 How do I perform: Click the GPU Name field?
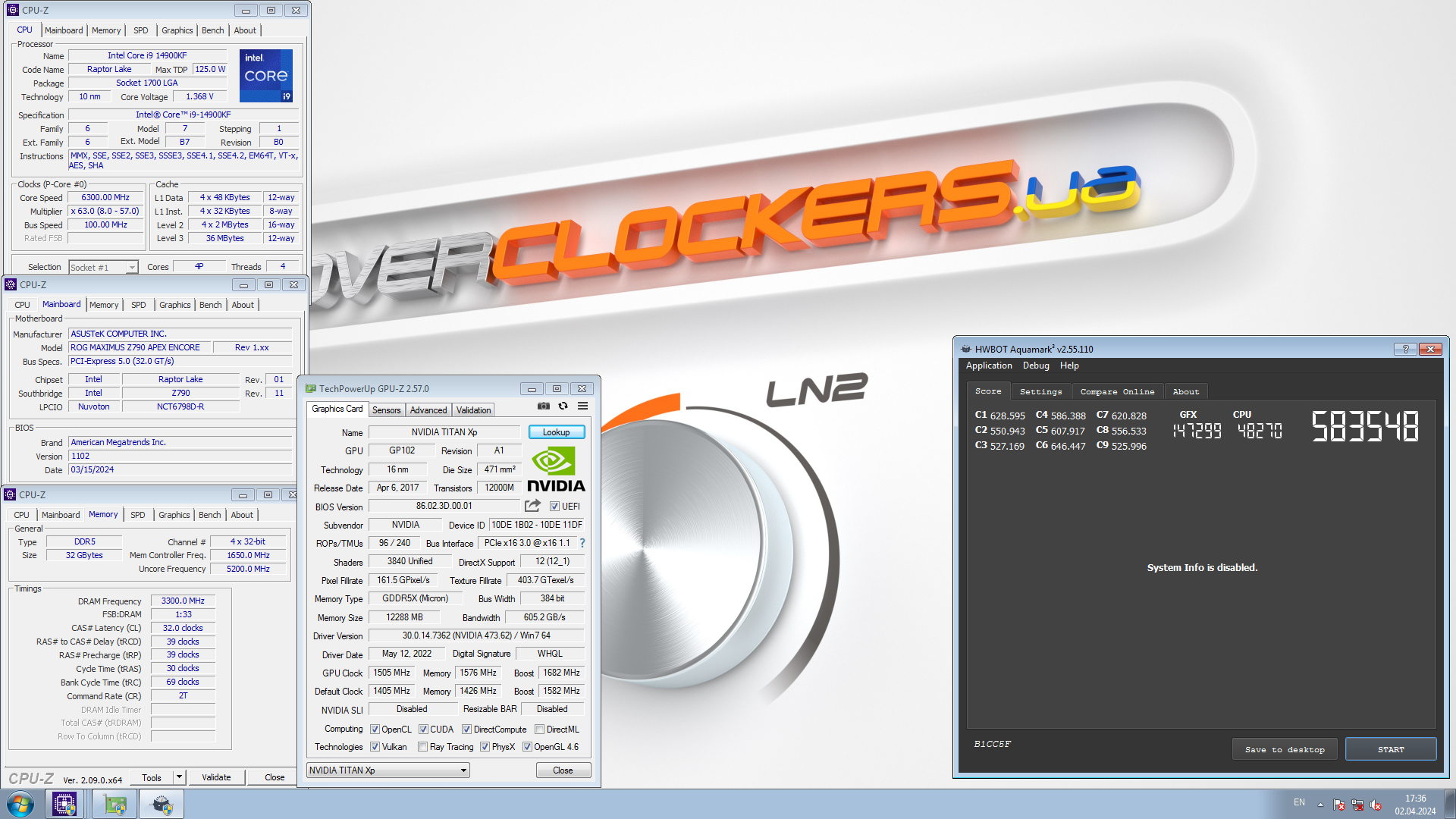pos(444,432)
